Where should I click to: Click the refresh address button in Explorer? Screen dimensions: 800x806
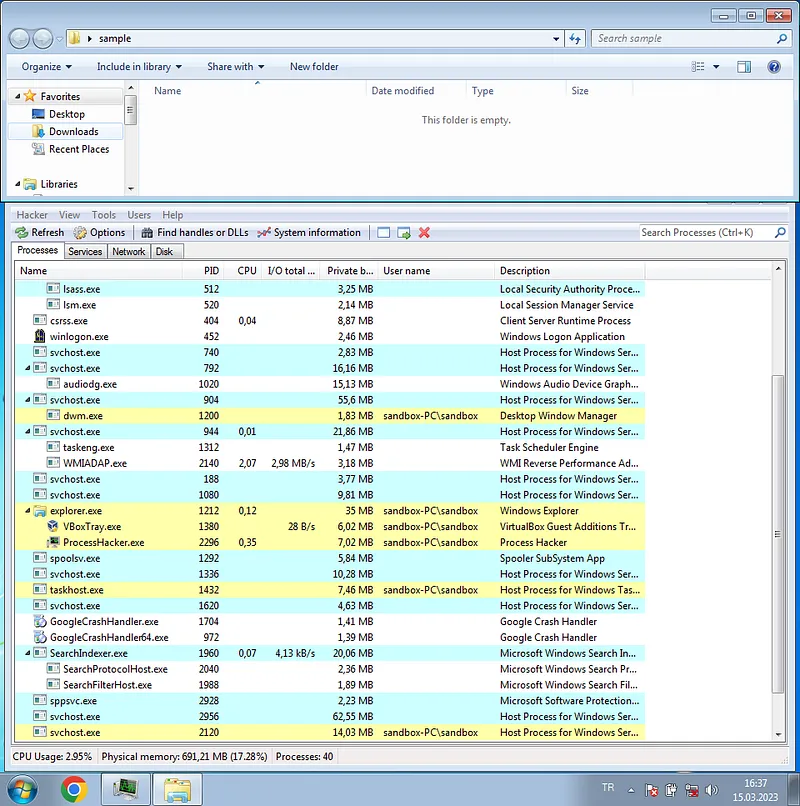tap(575, 39)
